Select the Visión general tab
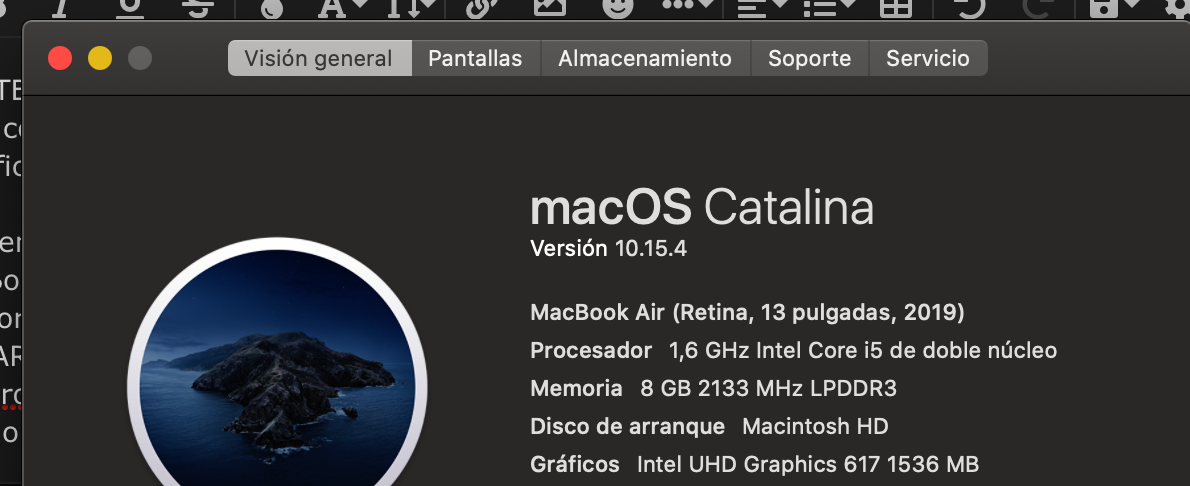The image size is (1190, 486). click(x=320, y=58)
